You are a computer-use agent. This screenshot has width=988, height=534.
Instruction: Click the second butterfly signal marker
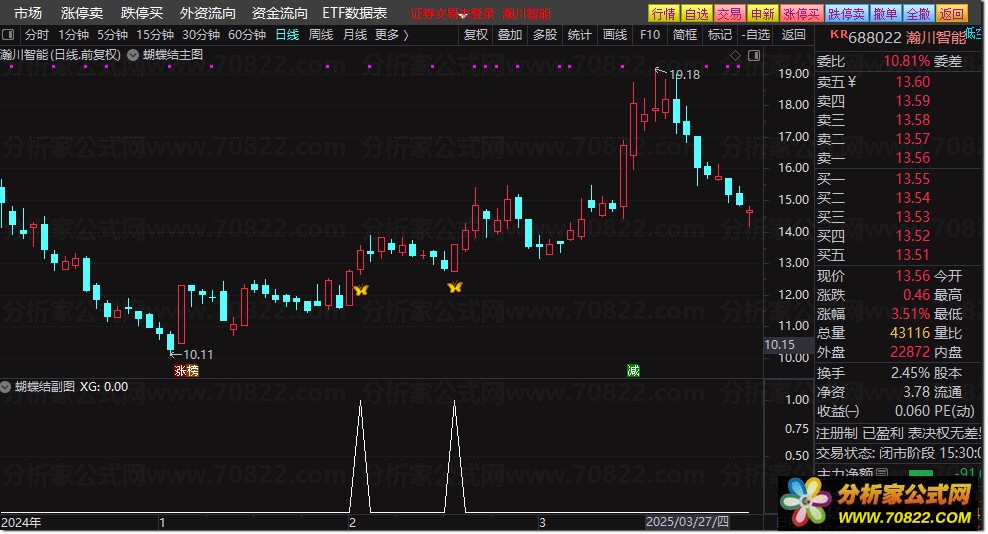click(455, 287)
